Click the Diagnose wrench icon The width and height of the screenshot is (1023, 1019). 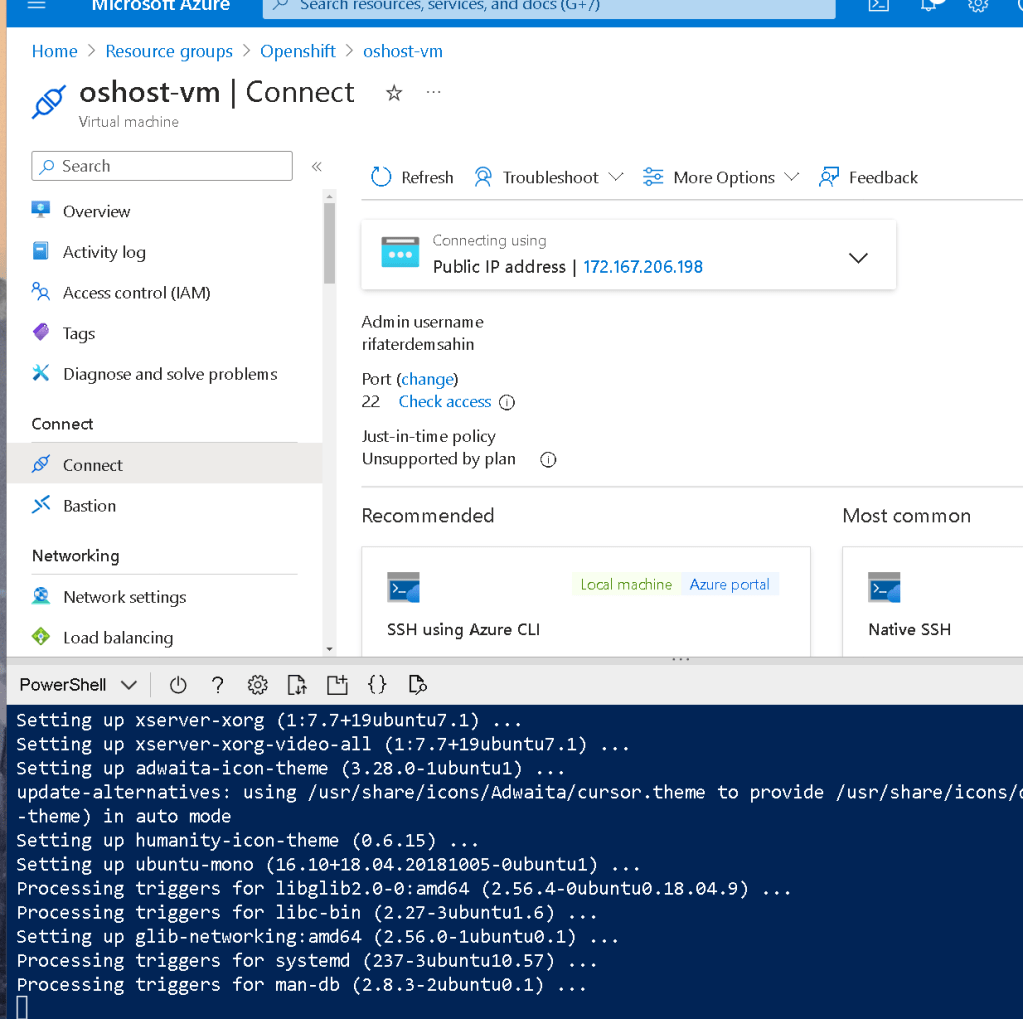pos(41,373)
